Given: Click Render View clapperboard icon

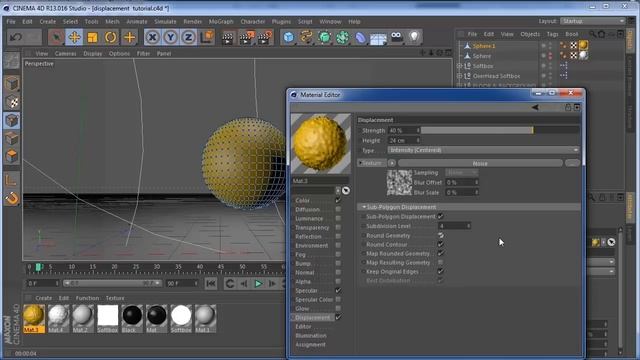Looking at the screenshot, I should 228,38.
